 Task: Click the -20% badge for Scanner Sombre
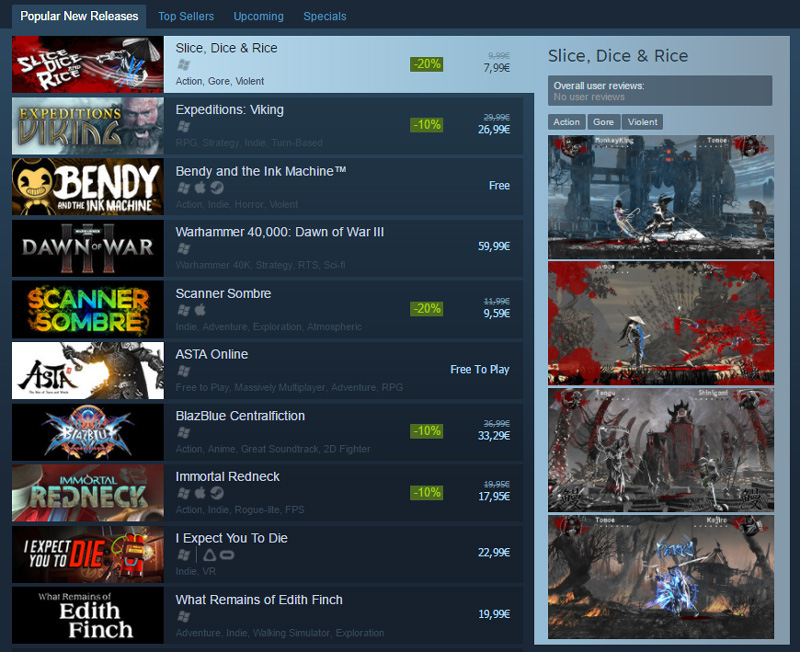click(427, 309)
